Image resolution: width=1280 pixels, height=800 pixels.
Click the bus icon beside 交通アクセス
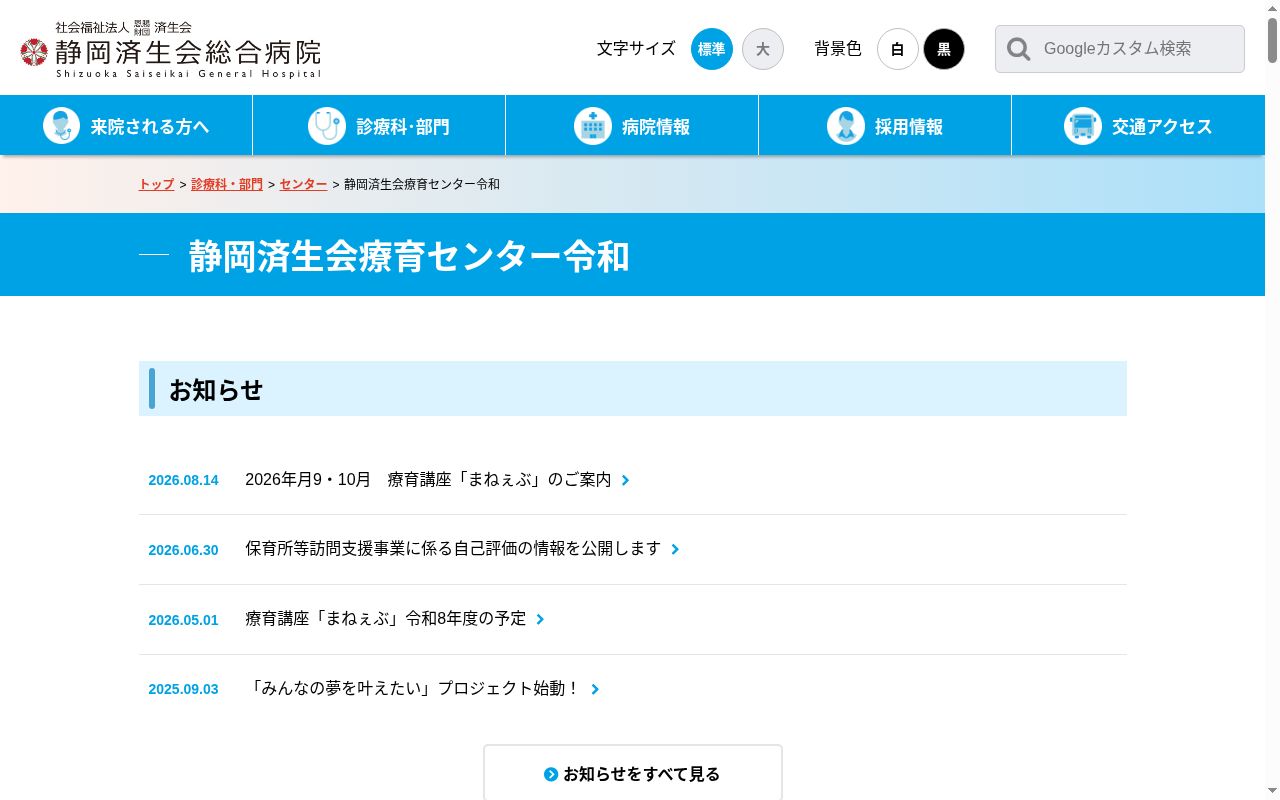[1082, 126]
